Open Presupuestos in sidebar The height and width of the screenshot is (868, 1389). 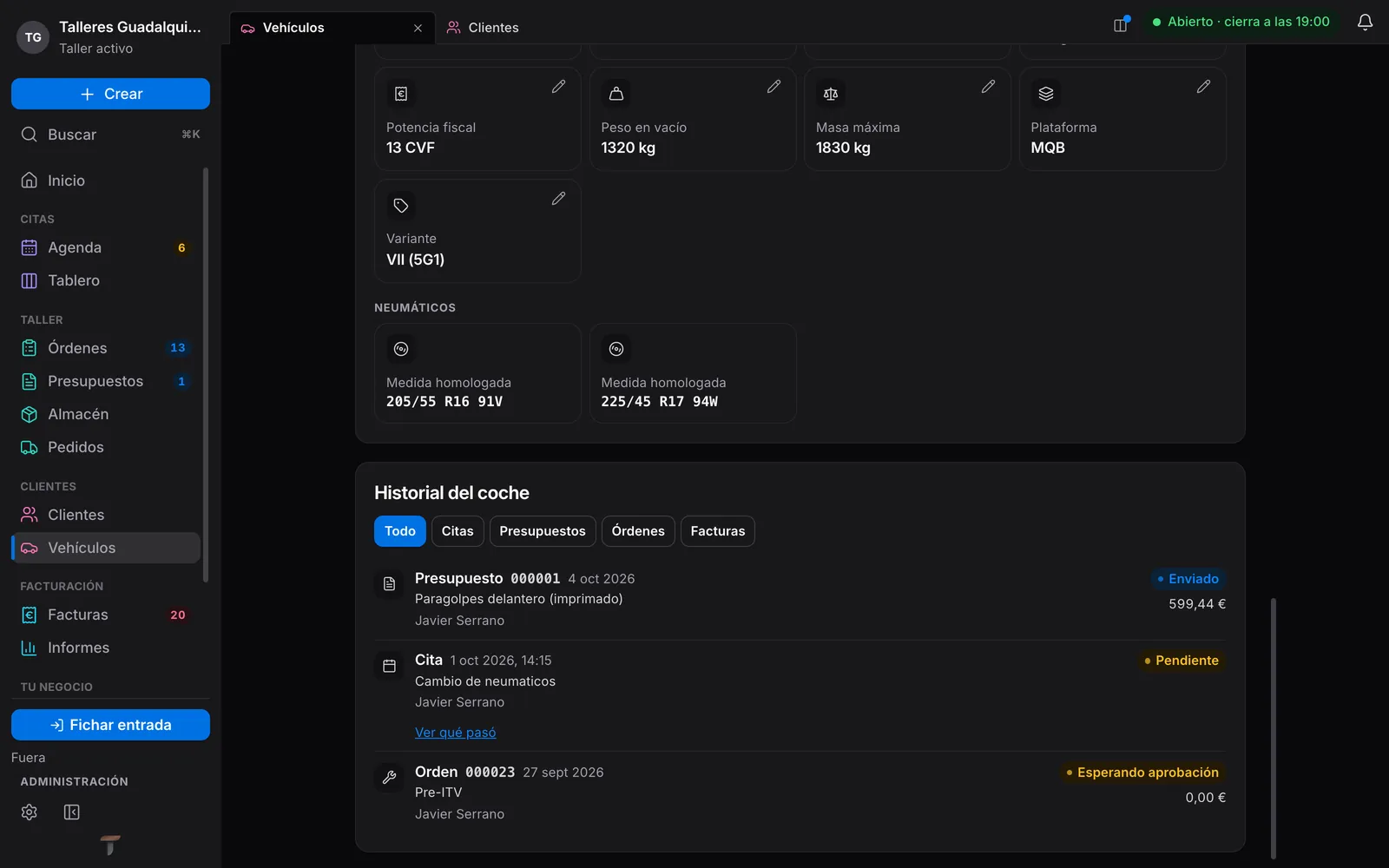106,381
